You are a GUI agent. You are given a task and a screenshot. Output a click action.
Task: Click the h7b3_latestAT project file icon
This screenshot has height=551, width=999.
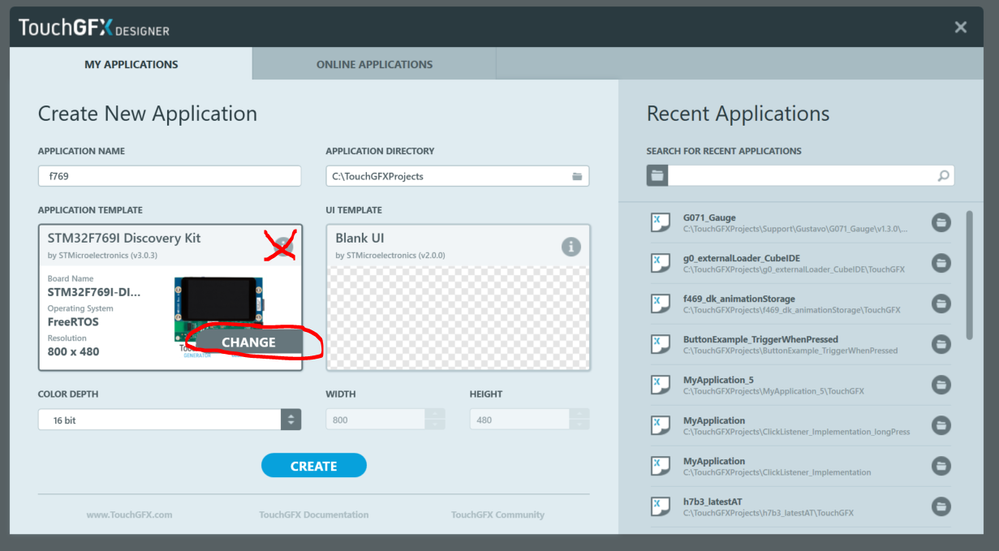(660, 506)
